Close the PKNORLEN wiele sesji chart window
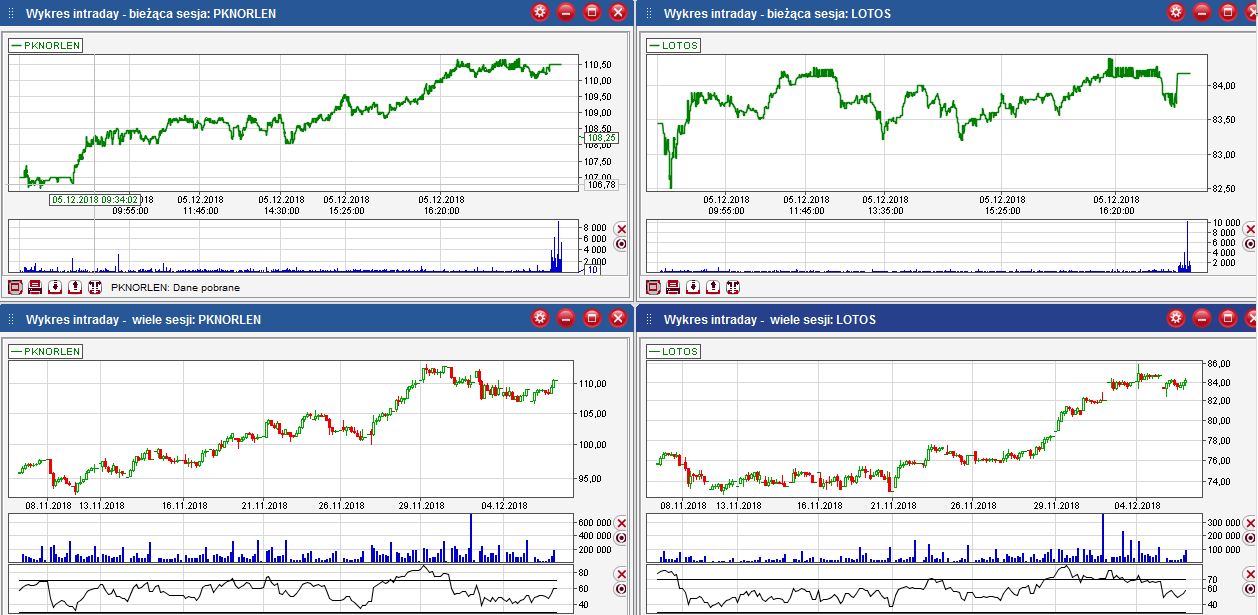The height and width of the screenshot is (615, 1258). (618, 319)
